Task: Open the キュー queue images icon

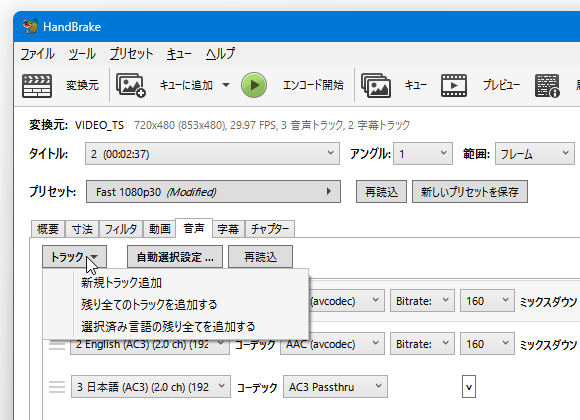Action: tap(376, 85)
